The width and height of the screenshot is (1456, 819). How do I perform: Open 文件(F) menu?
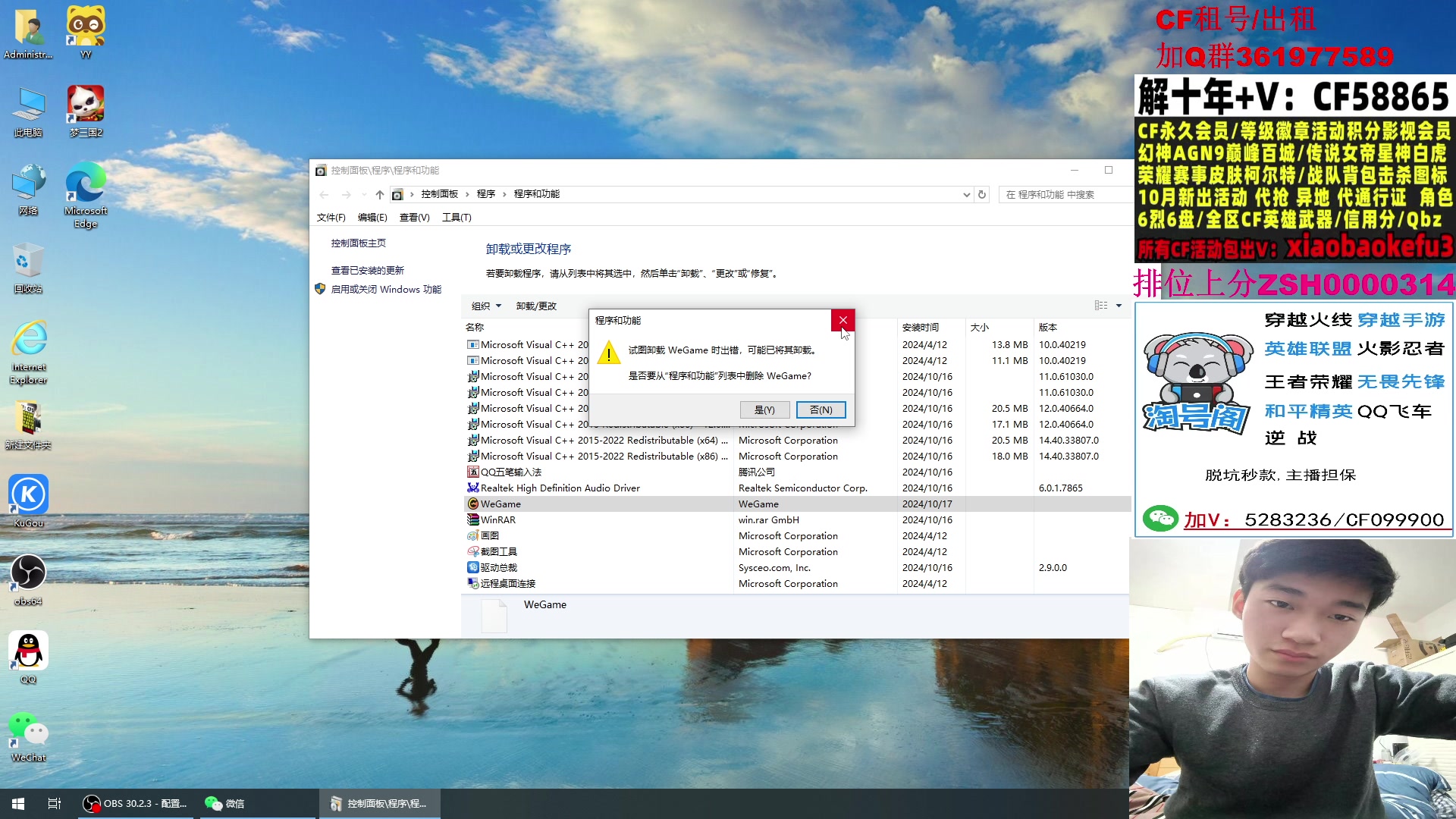331,218
